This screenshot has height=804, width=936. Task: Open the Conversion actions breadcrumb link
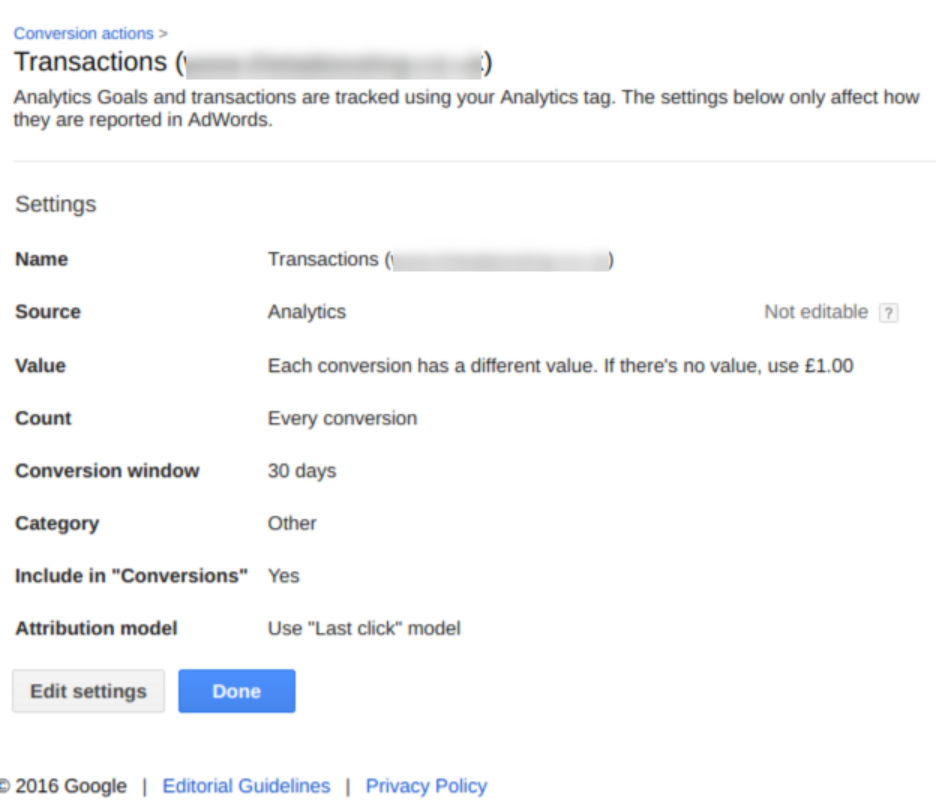click(85, 33)
